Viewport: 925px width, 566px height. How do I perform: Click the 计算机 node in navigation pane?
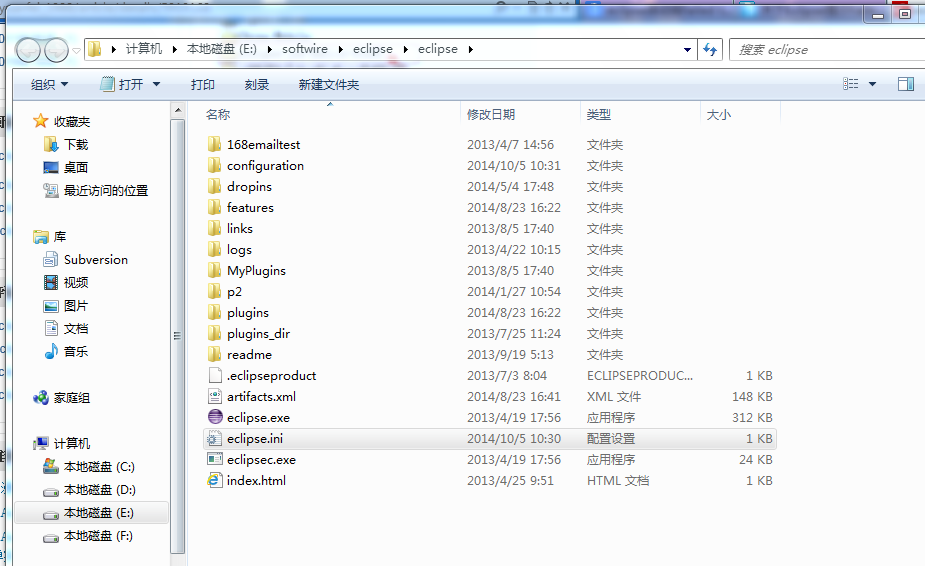click(71, 443)
